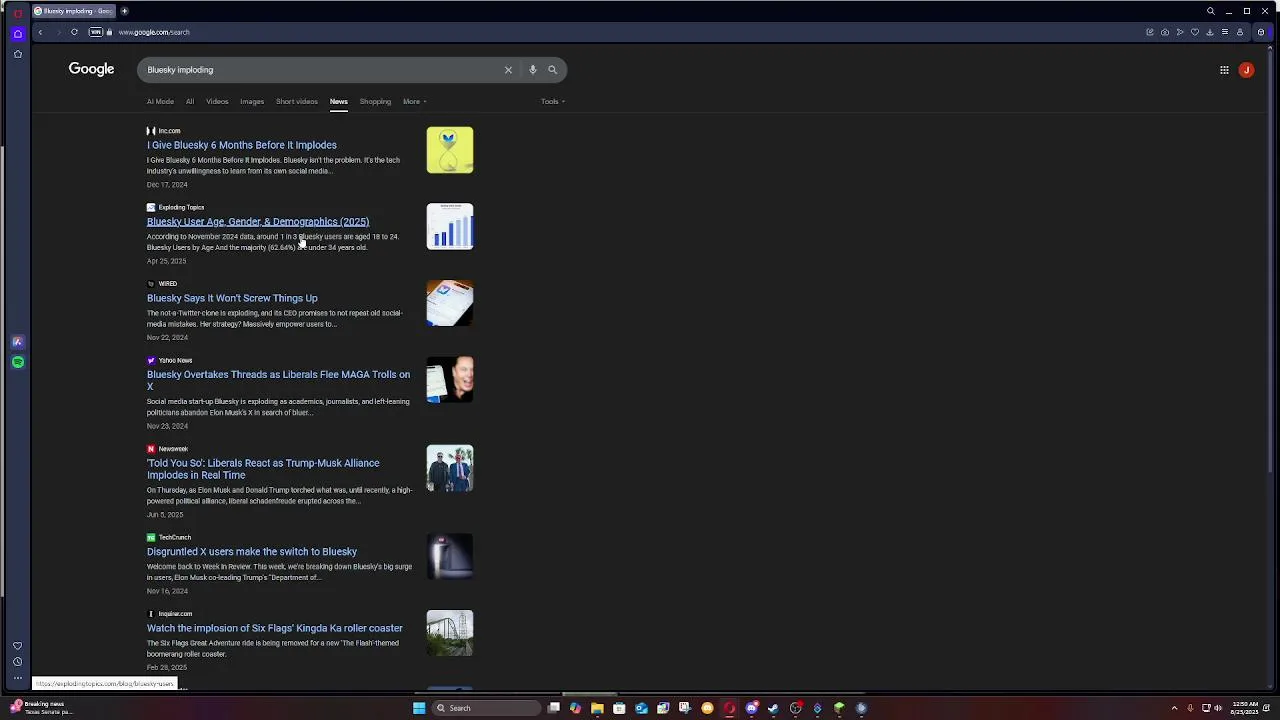Go to the Google logo homepage
Image resolution: width=1280 pixels, height=720 pixels.
[91, 69]
